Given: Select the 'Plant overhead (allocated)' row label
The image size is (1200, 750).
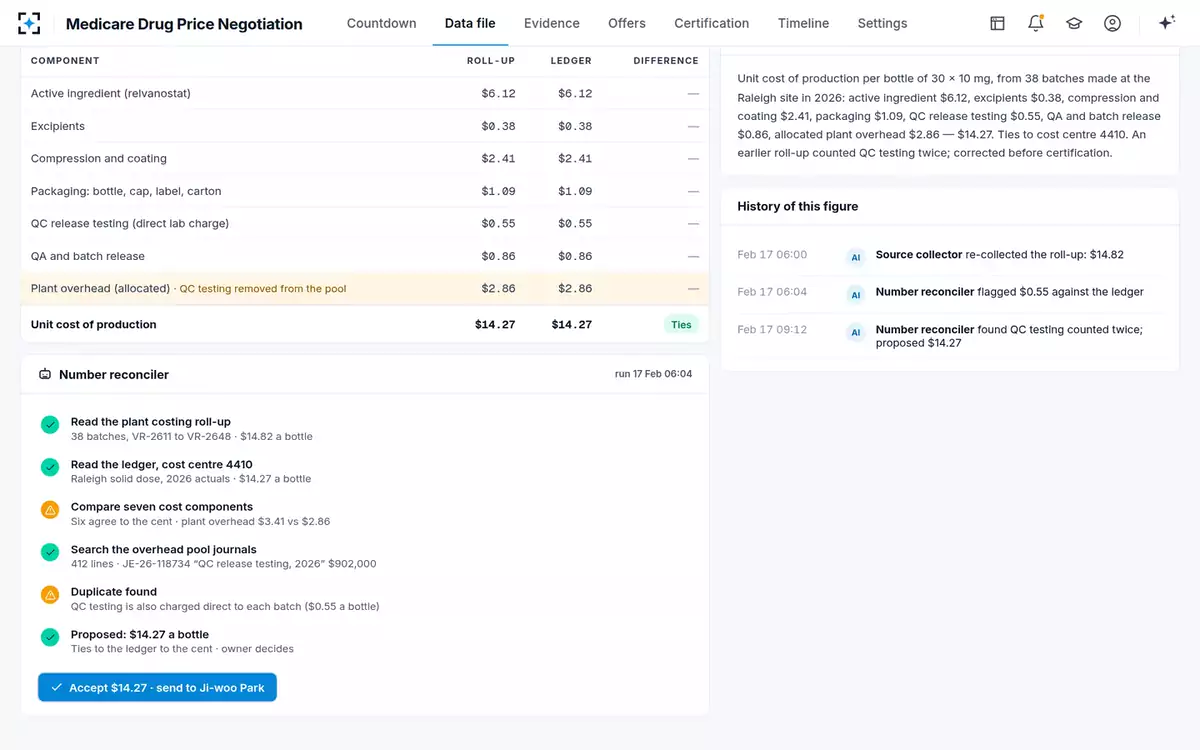Looking at the screenshot, I should point(101,289).
